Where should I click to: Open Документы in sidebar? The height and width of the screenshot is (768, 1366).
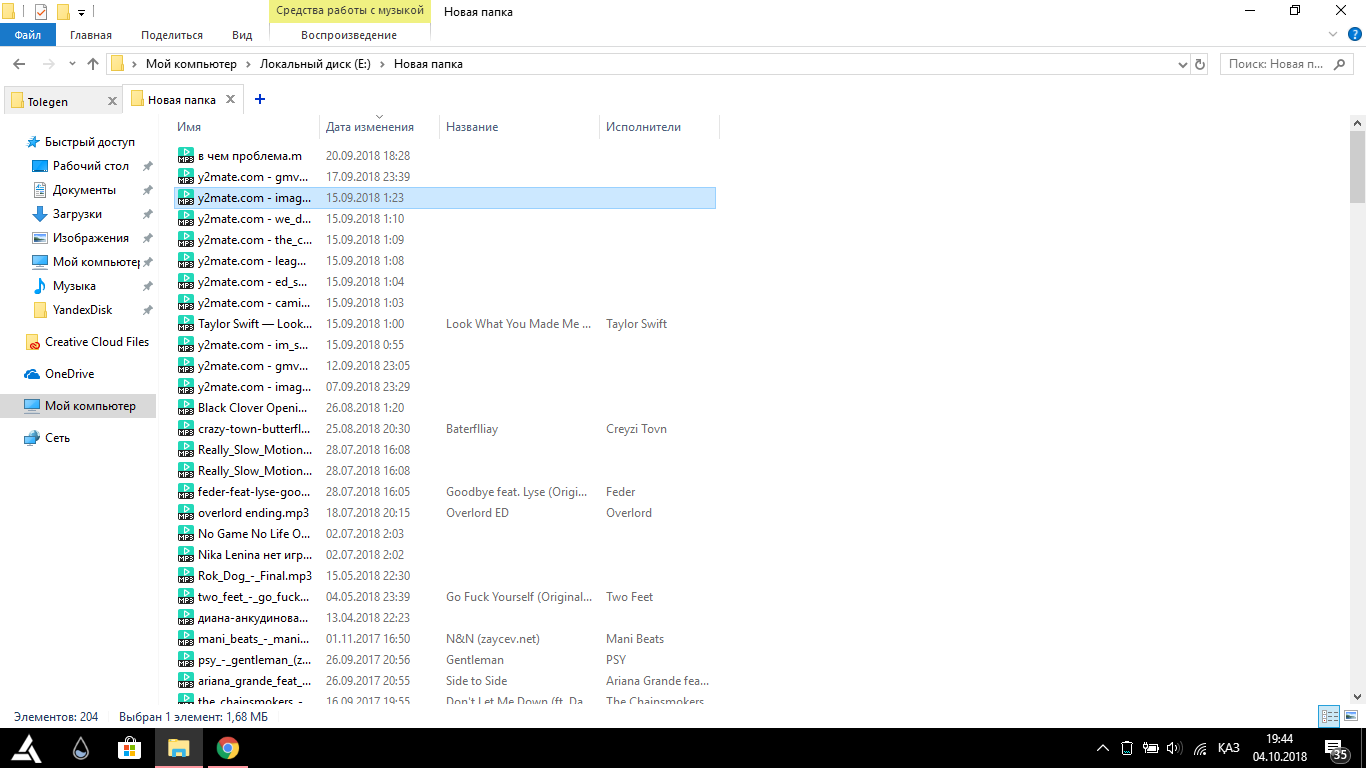(84, 190)
